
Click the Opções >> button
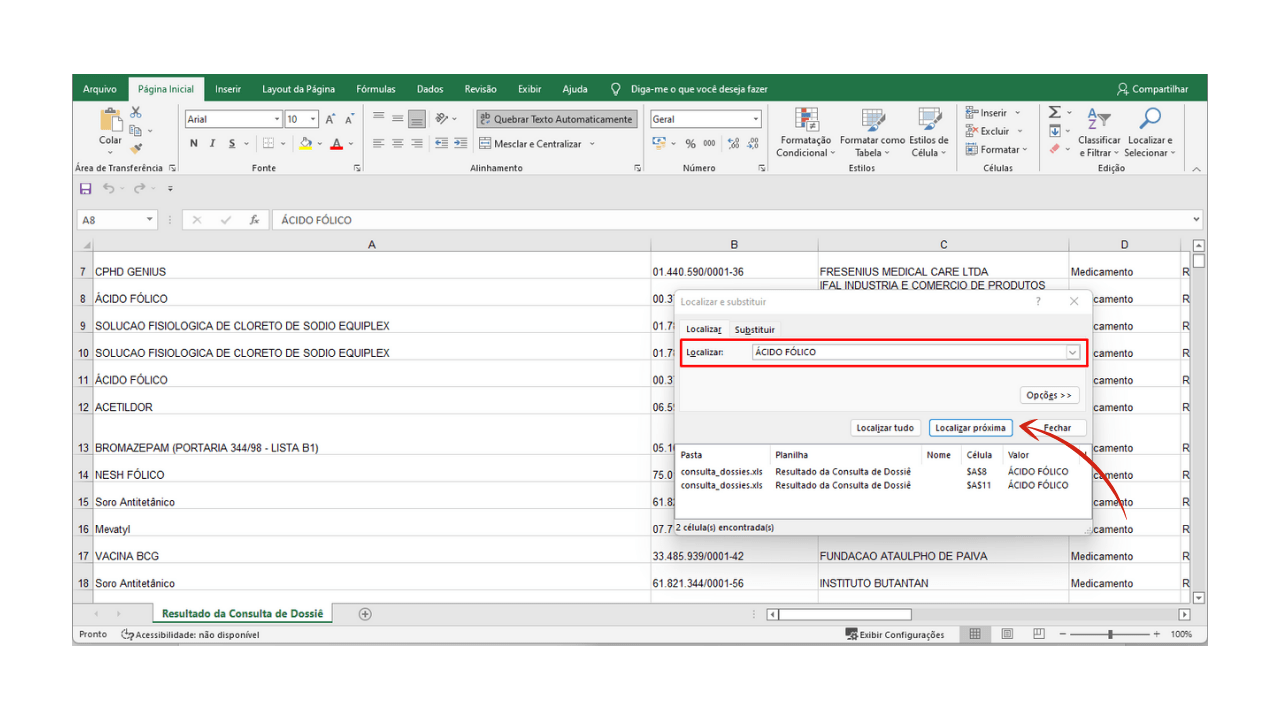tap(1049, 395)
